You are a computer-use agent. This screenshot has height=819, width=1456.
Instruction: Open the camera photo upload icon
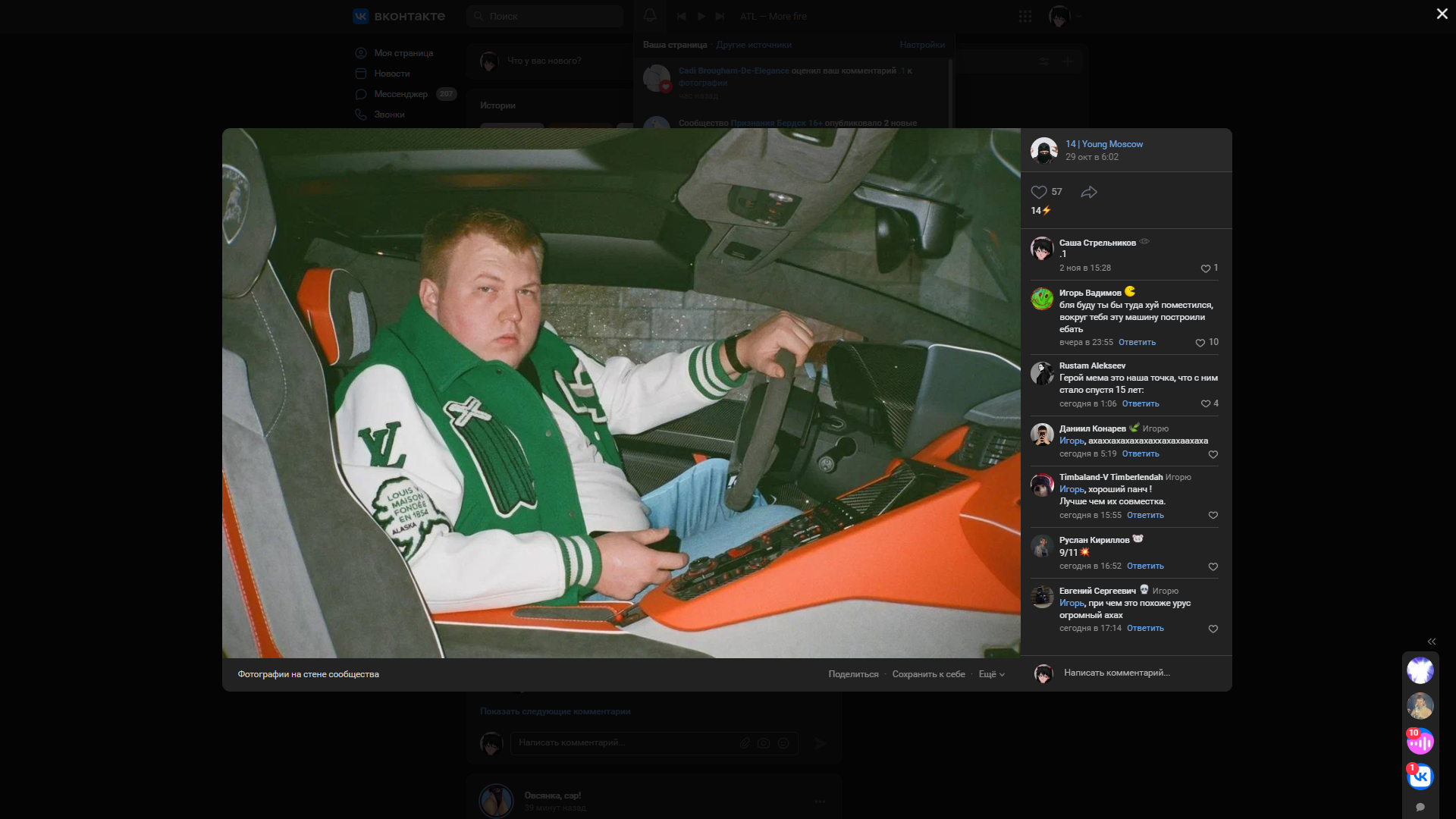pyautogui.click(x=764, y=743)
